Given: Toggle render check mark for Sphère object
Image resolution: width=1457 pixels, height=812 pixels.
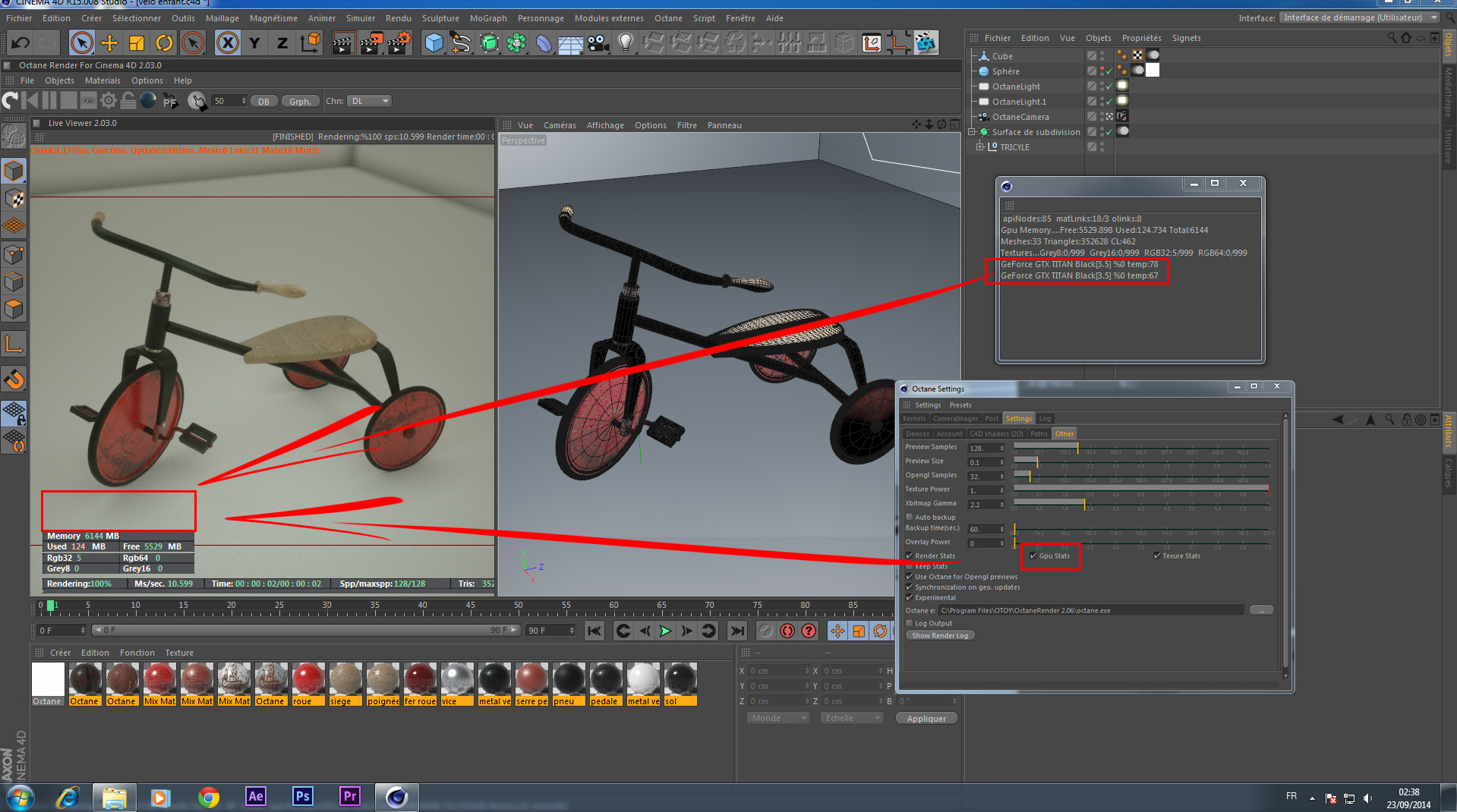Looking at the screenshot, I should (1109, 71).
